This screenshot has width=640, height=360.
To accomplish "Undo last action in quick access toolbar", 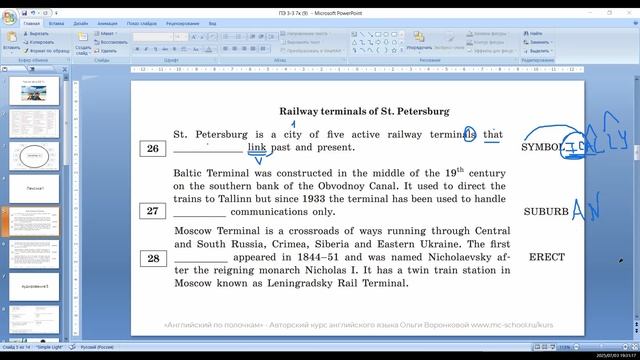I will pos(33,13).
